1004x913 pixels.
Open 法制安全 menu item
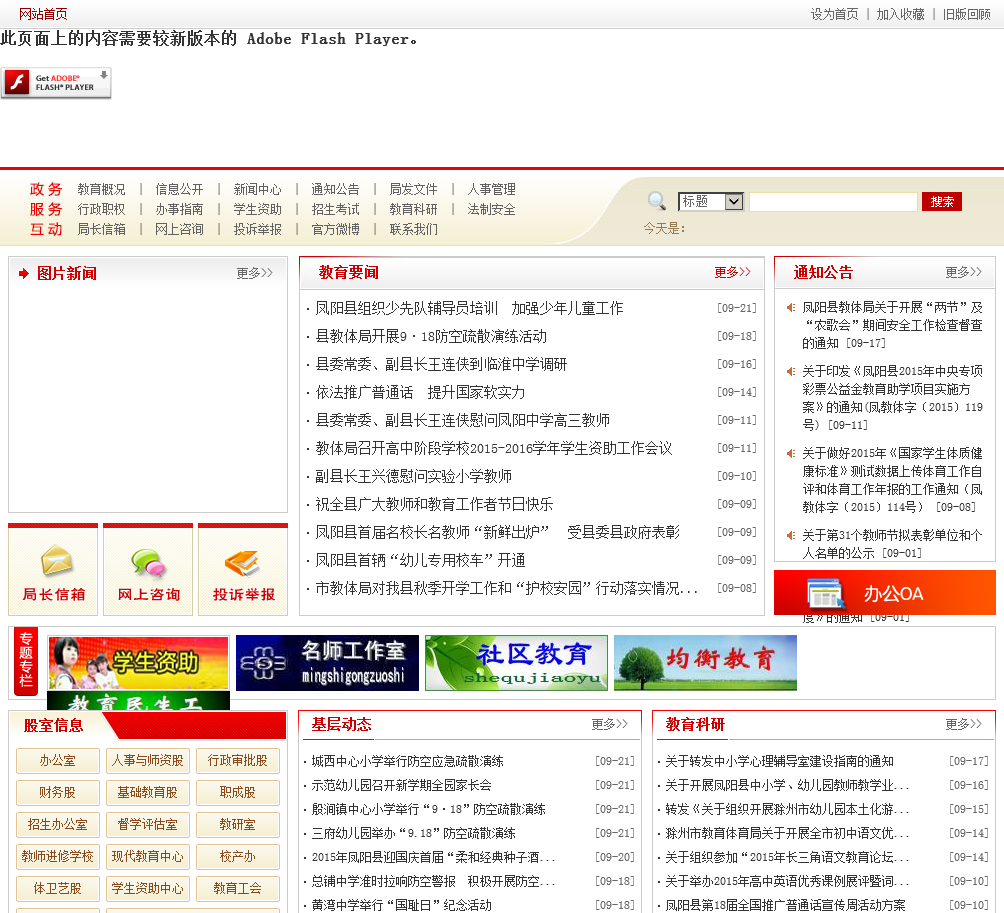(491, 209)
